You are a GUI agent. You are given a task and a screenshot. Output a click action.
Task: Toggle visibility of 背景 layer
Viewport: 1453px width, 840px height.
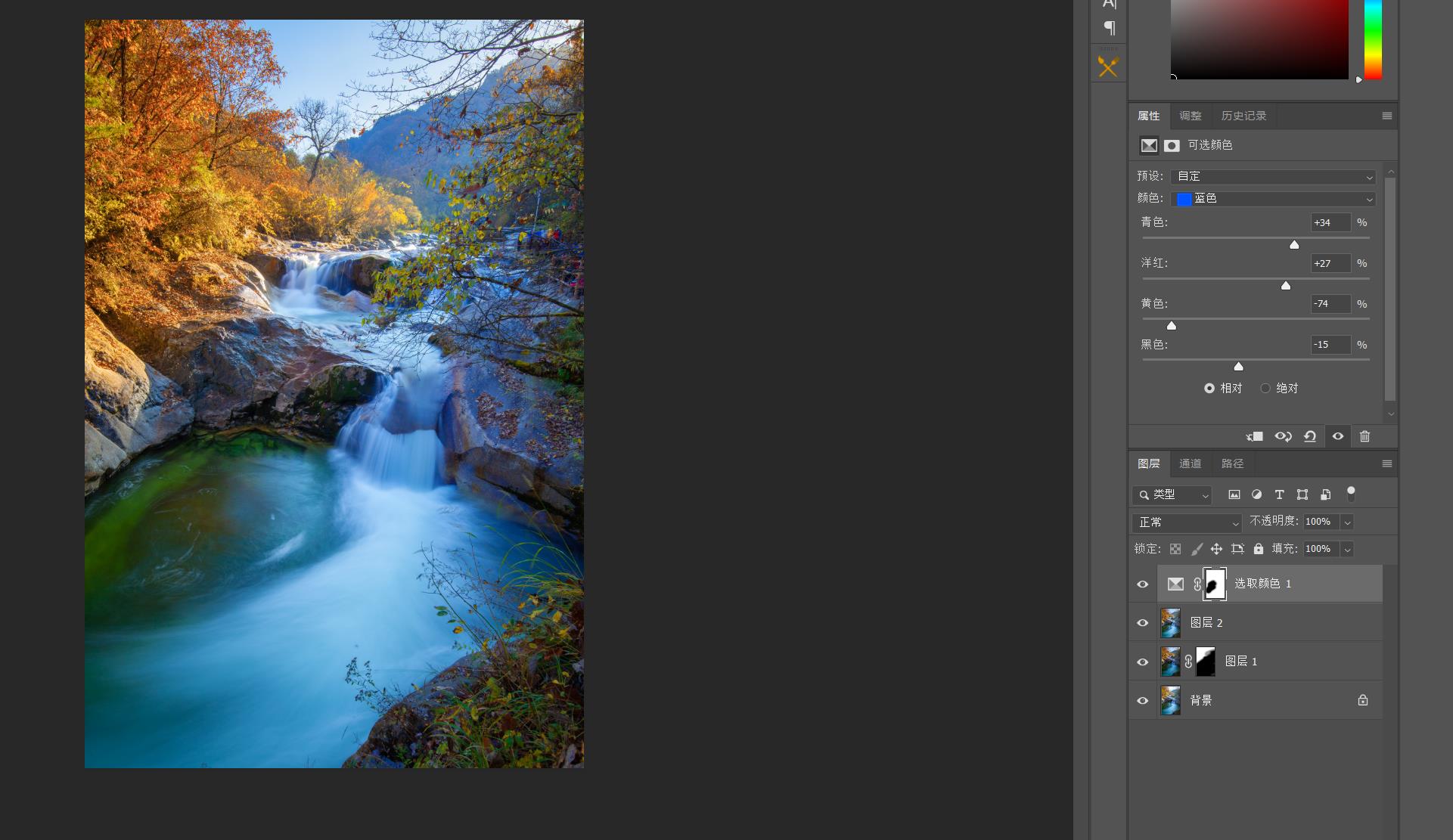coord(1143,701)
